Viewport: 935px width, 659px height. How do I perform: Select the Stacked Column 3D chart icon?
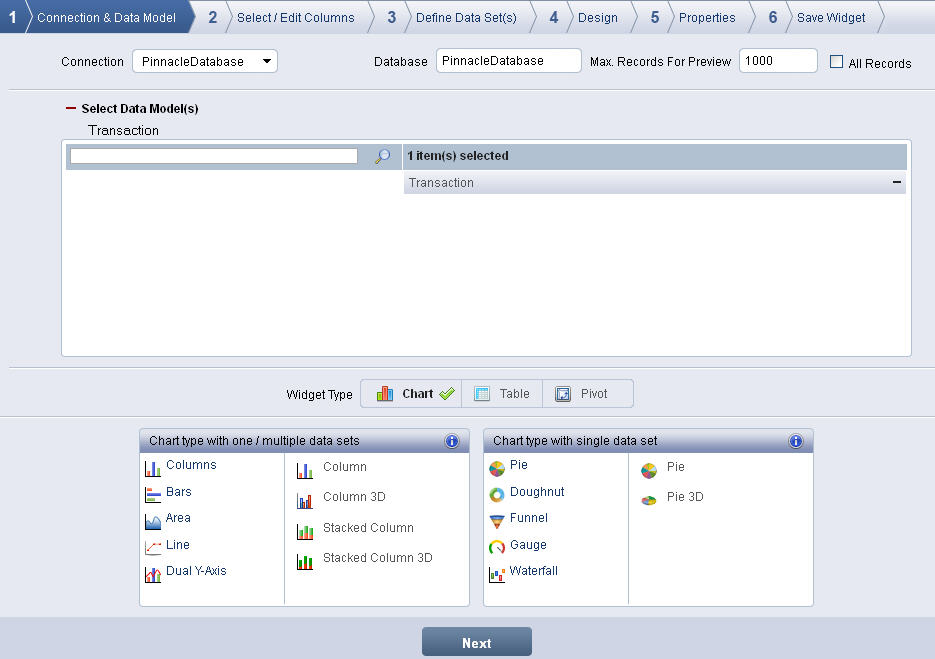(305, 561)
